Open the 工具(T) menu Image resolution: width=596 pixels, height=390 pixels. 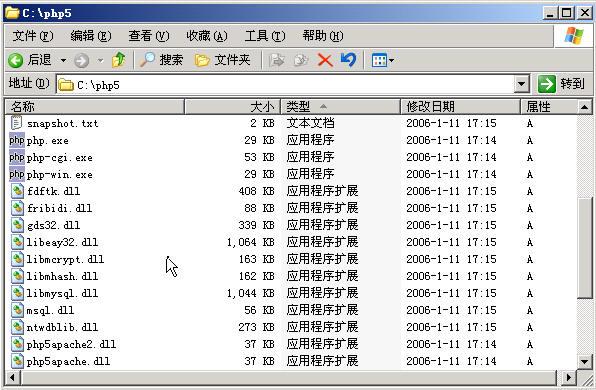point(265,36)
